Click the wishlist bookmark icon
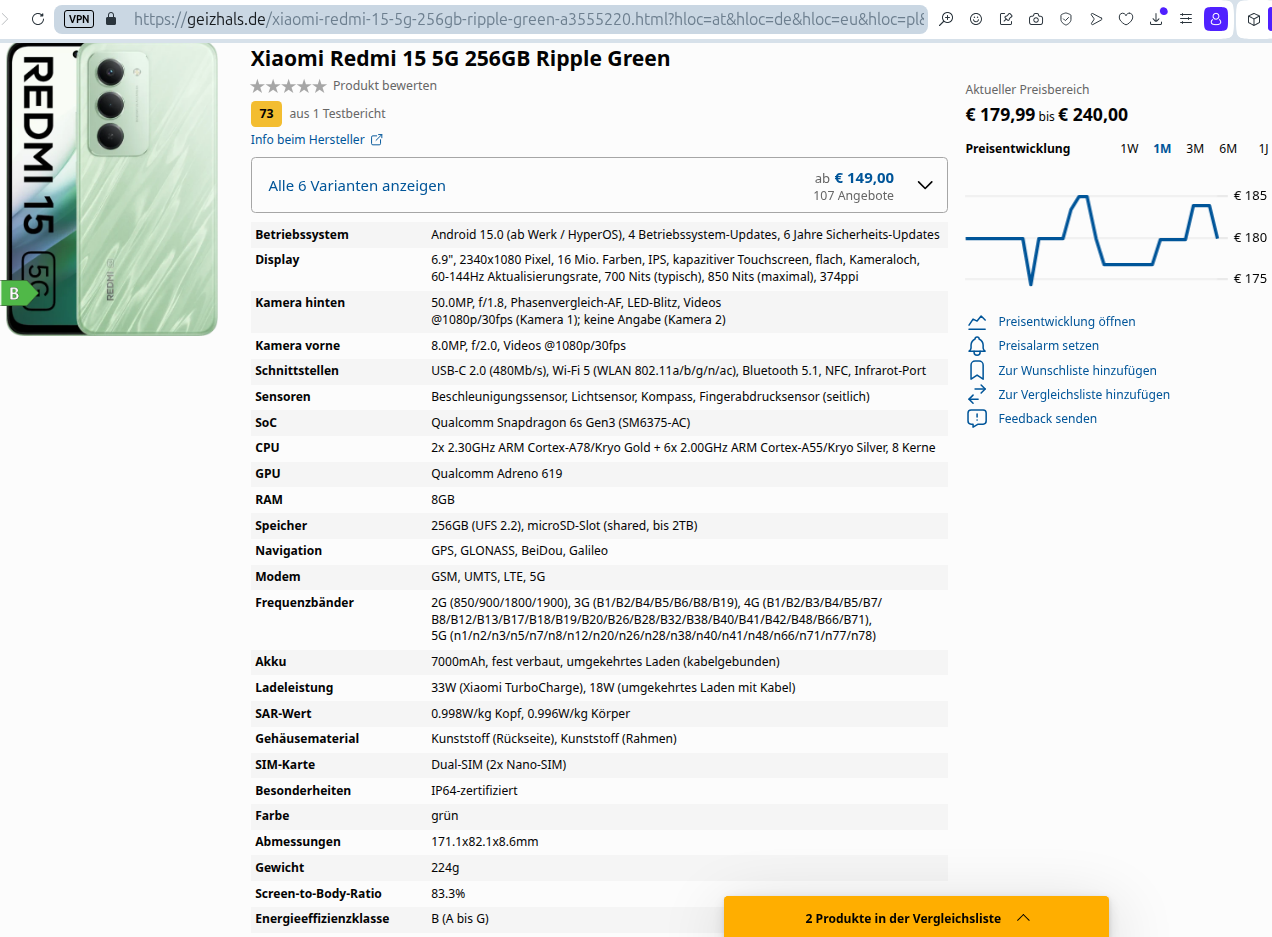Image resolution: width=1272 pixels, height=937 pixels. tap(977, 370)
